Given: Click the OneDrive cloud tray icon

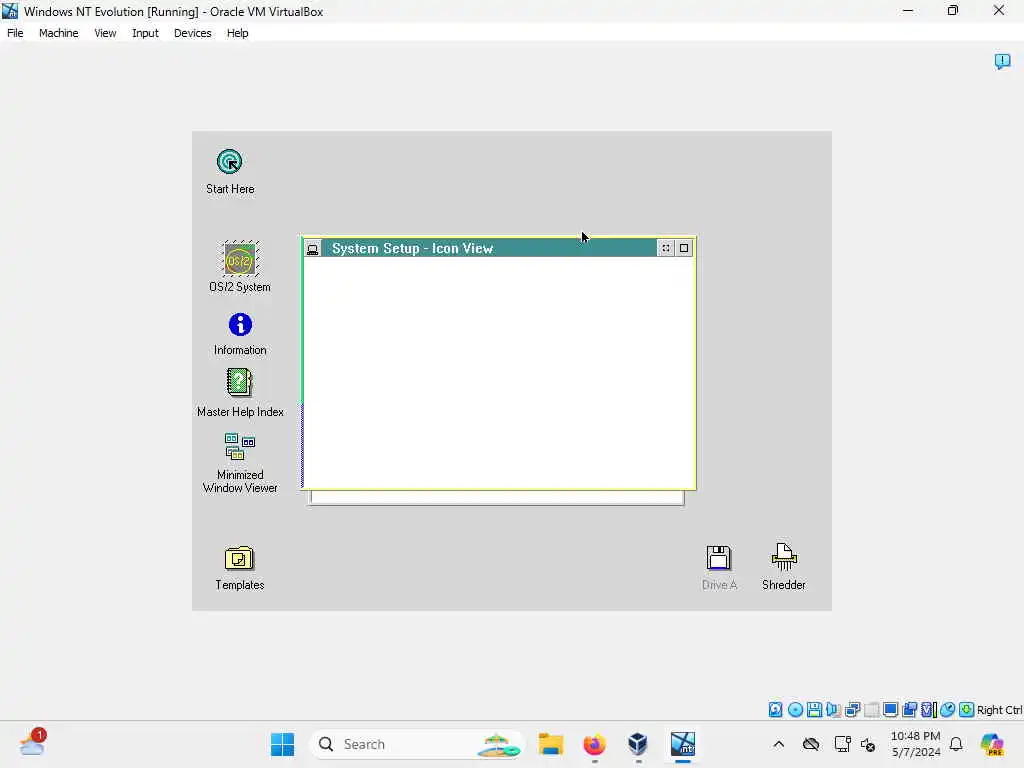Looking at the screenshot, I should (811, 744).
